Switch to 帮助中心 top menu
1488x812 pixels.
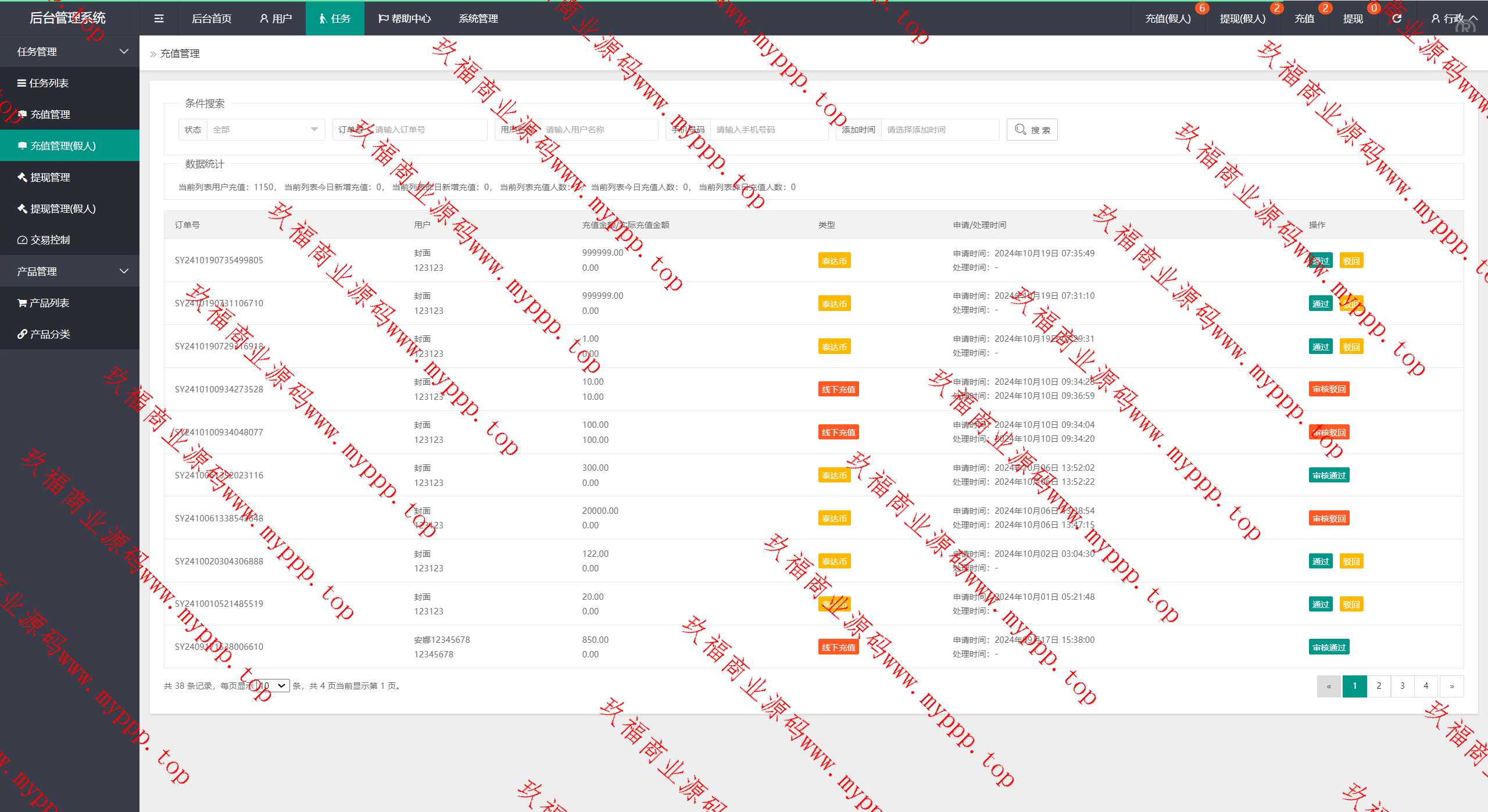tap(405, 19)
